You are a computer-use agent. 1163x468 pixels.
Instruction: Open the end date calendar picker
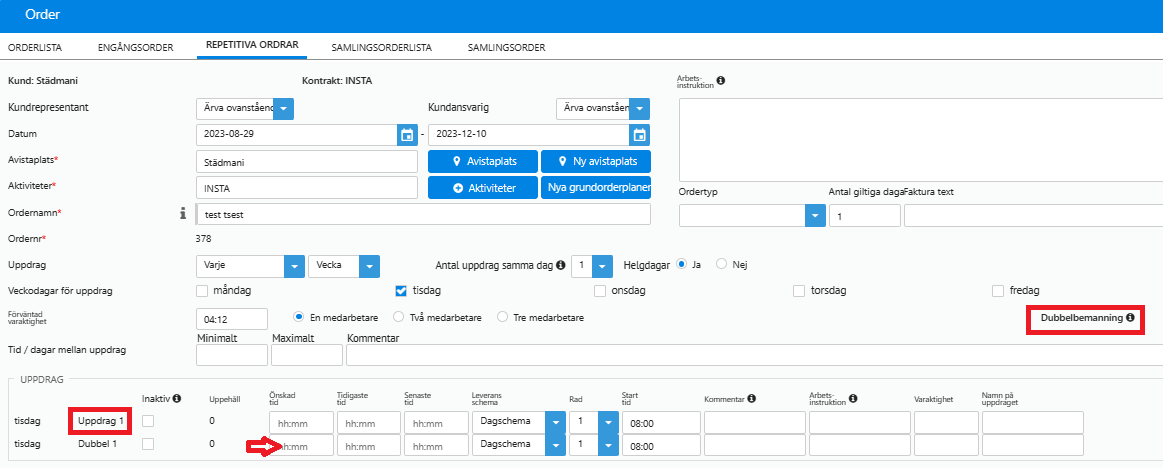pyautogui.click(x=639, y=135)
